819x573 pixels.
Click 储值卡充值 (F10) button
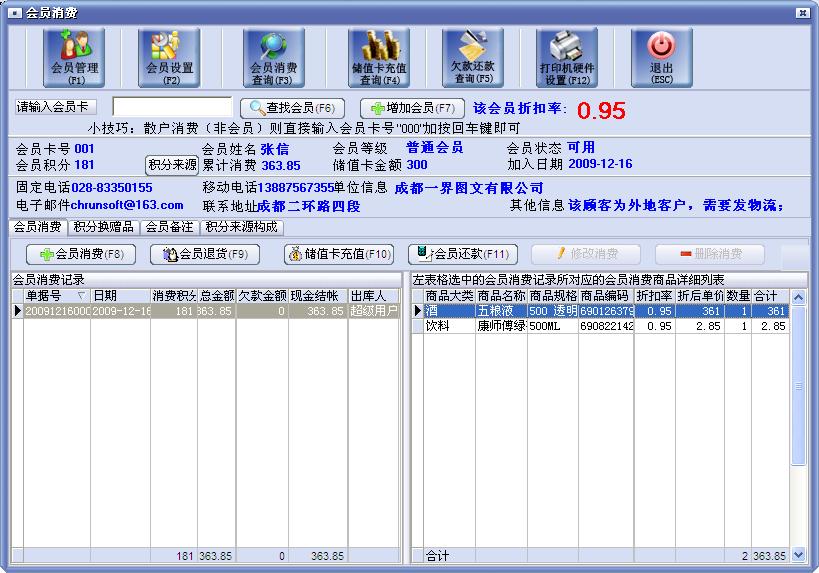coord(339,254)
